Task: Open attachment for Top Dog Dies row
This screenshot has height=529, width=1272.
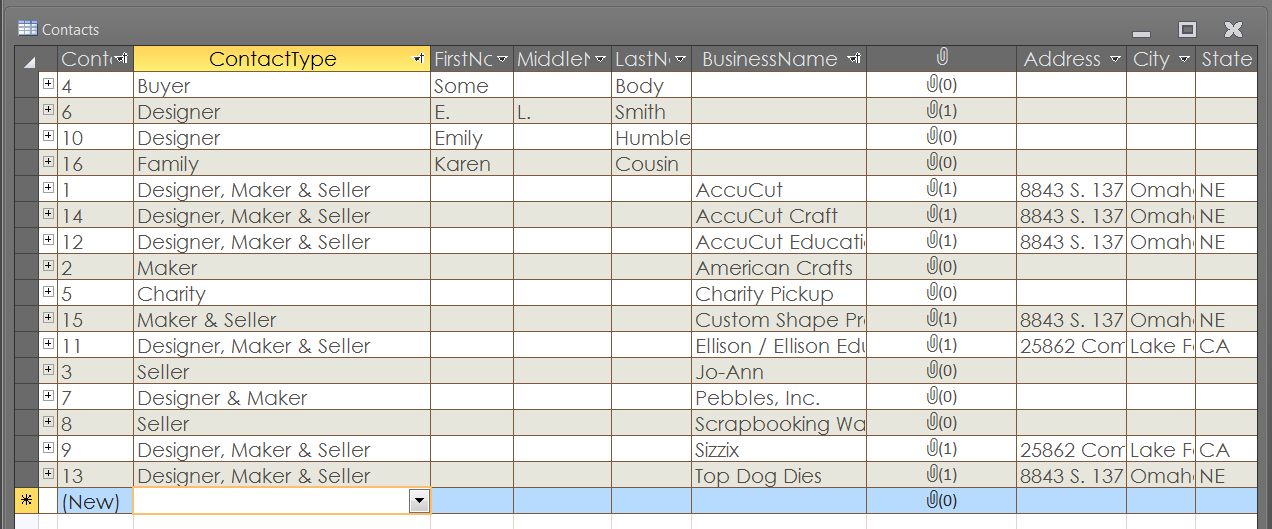Action: coord(941,476)
